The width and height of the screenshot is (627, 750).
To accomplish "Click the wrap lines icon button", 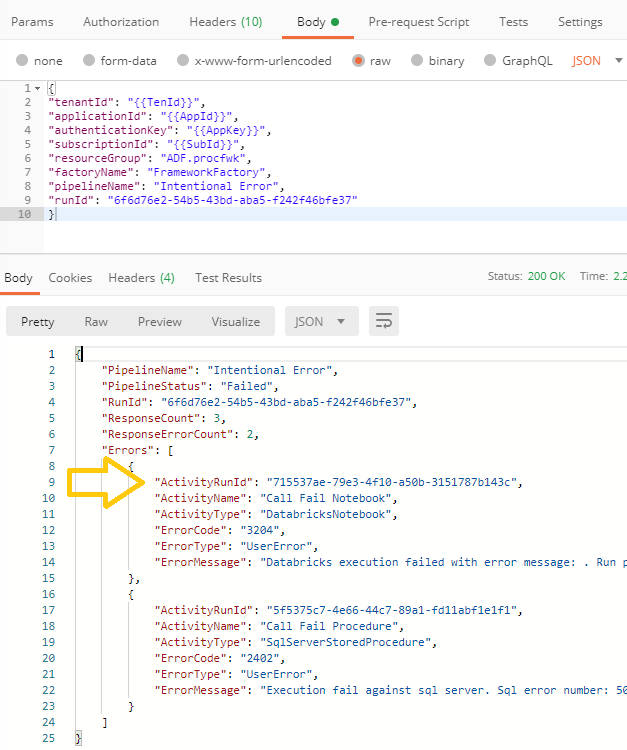I will [384, 321].
